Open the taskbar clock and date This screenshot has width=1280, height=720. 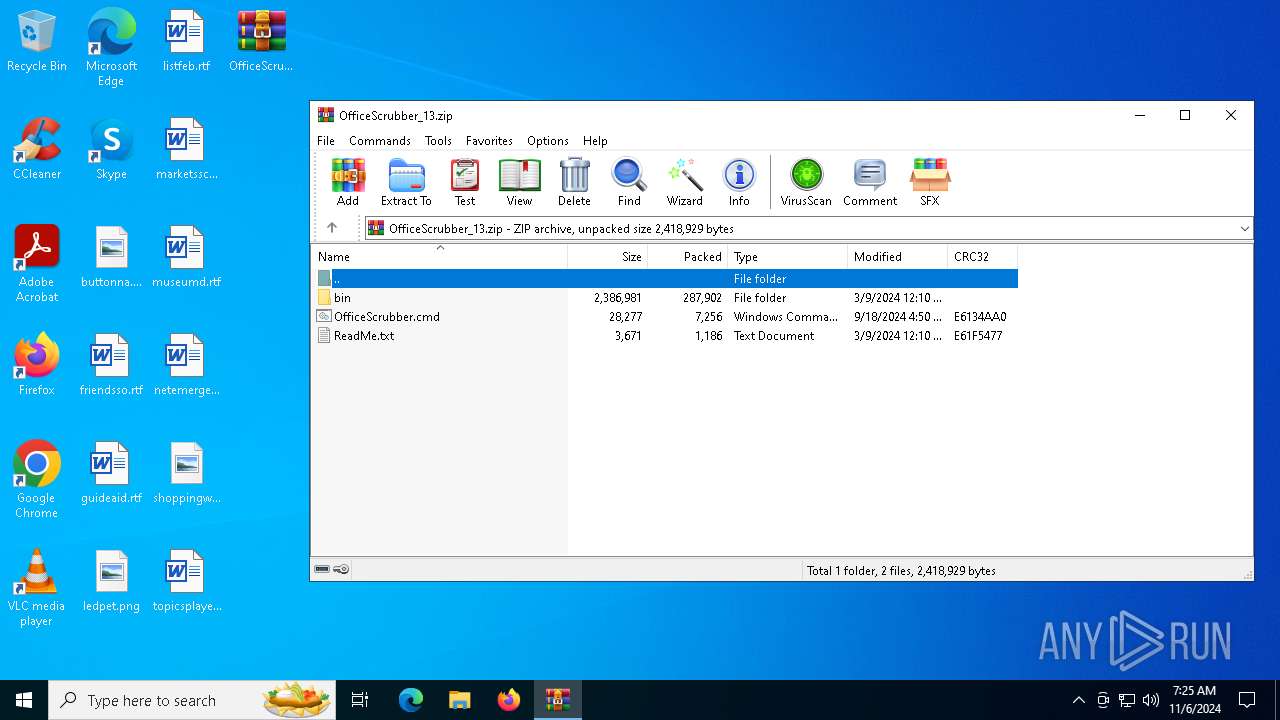click(x=1195, y=700)
